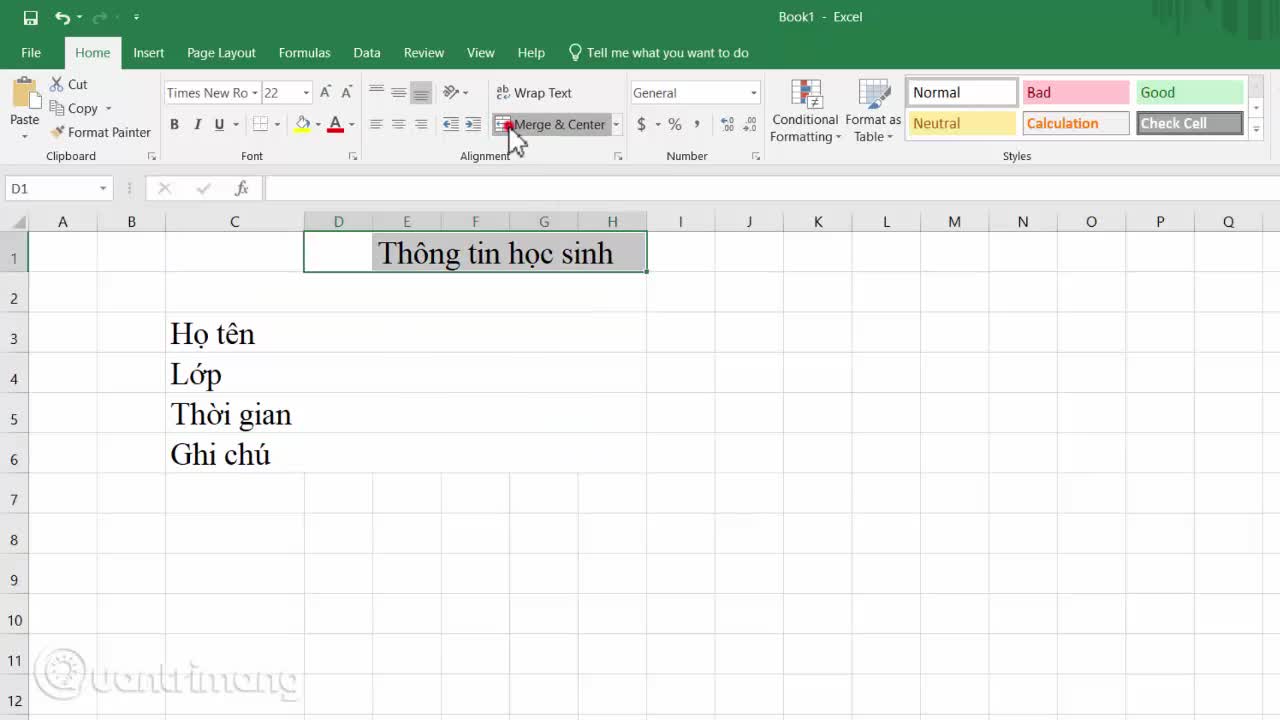The image size is (1280, 720).
Task: Select the cell containing Họ tên
Action: point(235,333)
